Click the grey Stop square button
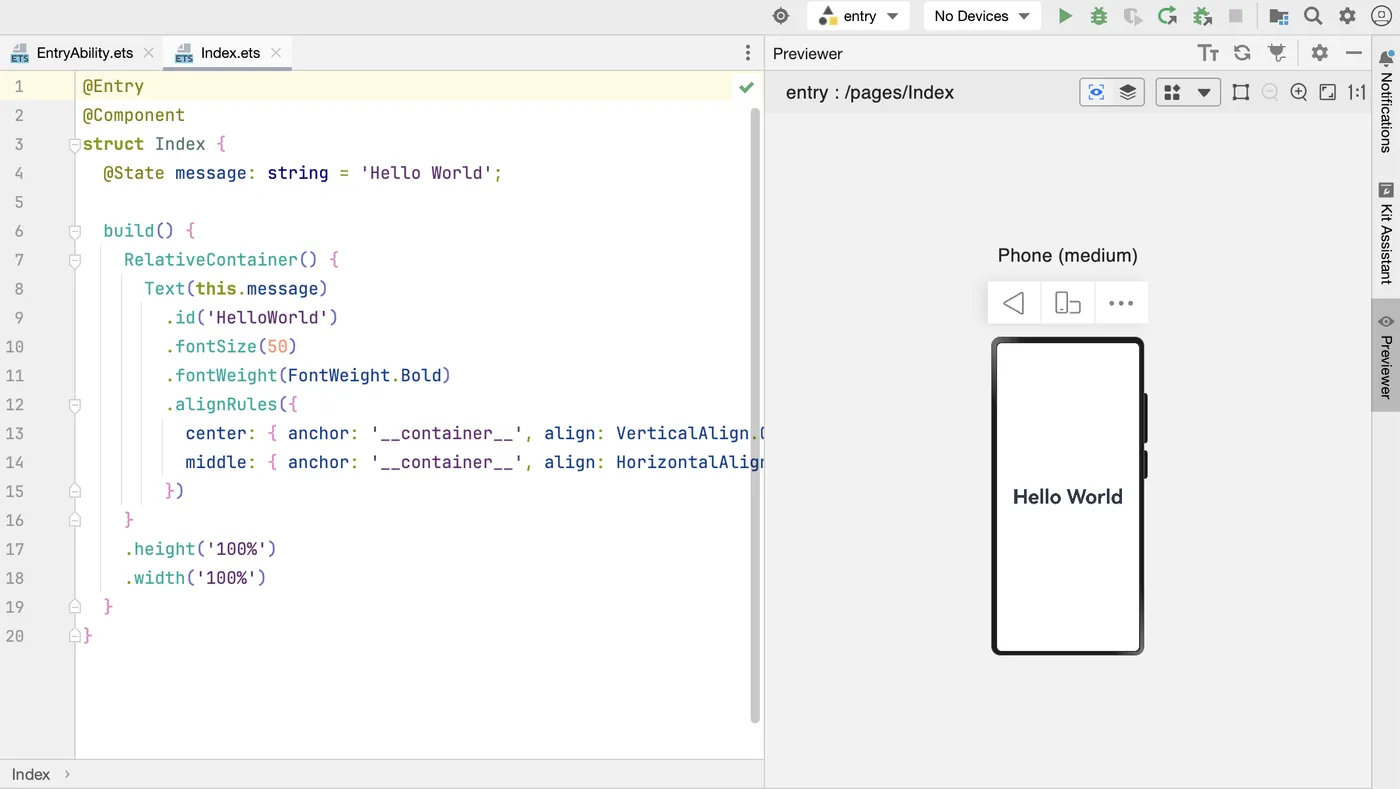Viewport: 1400px width, 789px height. [1236, 16]
